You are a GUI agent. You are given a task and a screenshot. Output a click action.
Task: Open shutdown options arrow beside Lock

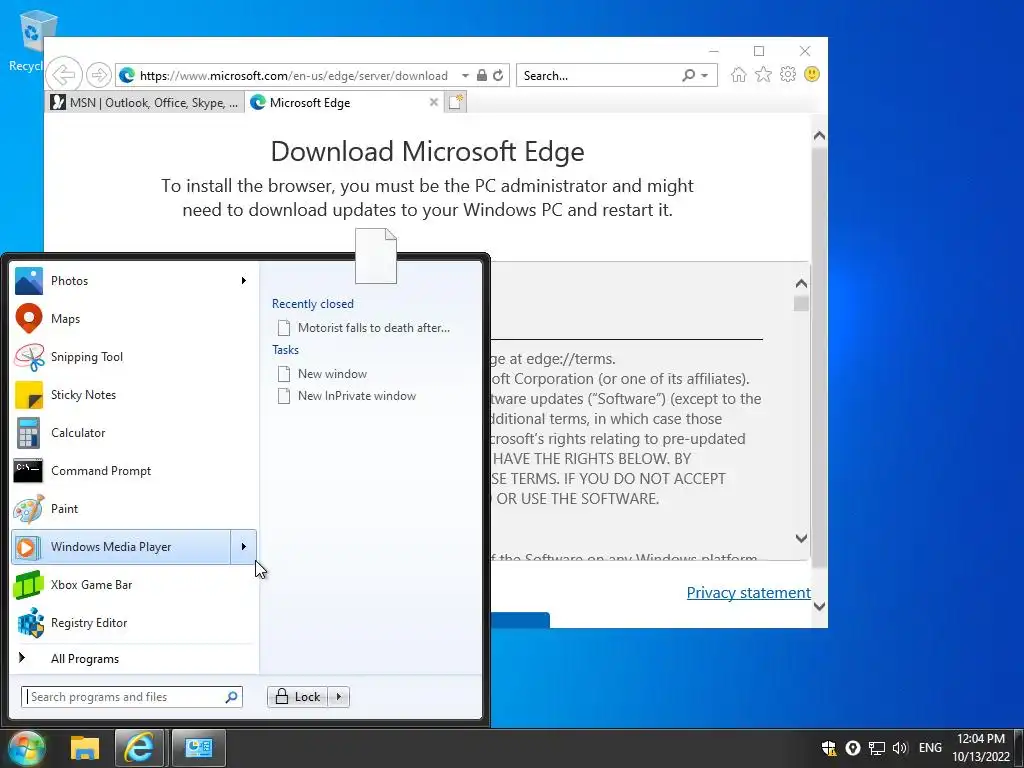tap(338, 697)
